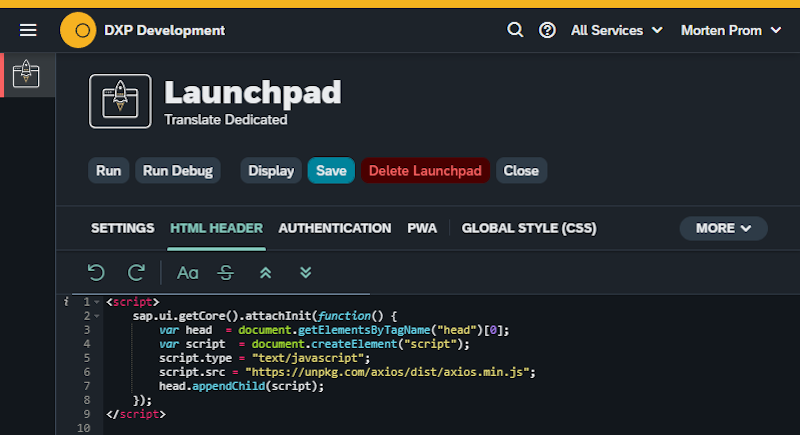
Task: Open the Morten Prom user menu
Action: 731,30
